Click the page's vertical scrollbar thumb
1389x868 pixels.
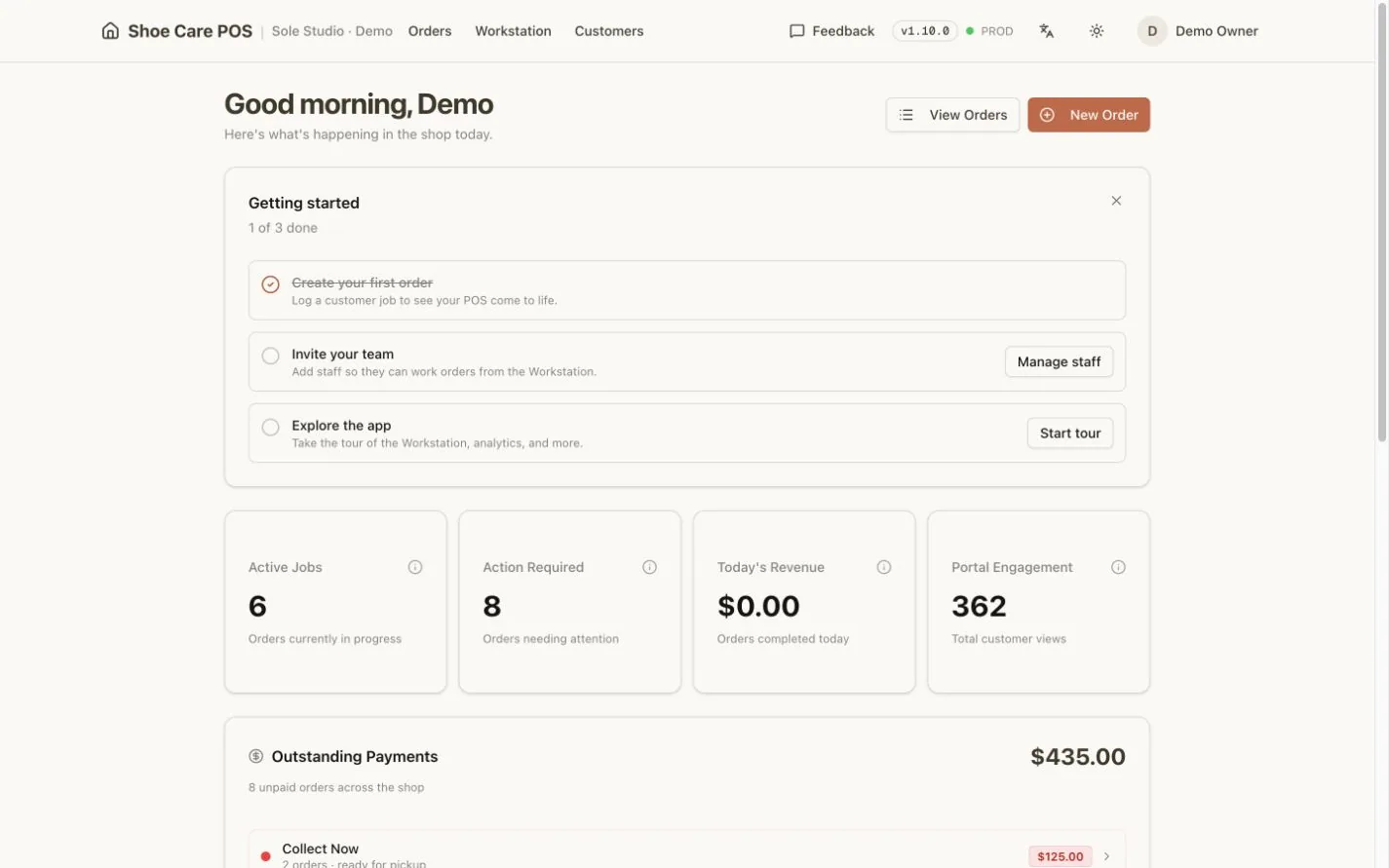coord(1381,224)
